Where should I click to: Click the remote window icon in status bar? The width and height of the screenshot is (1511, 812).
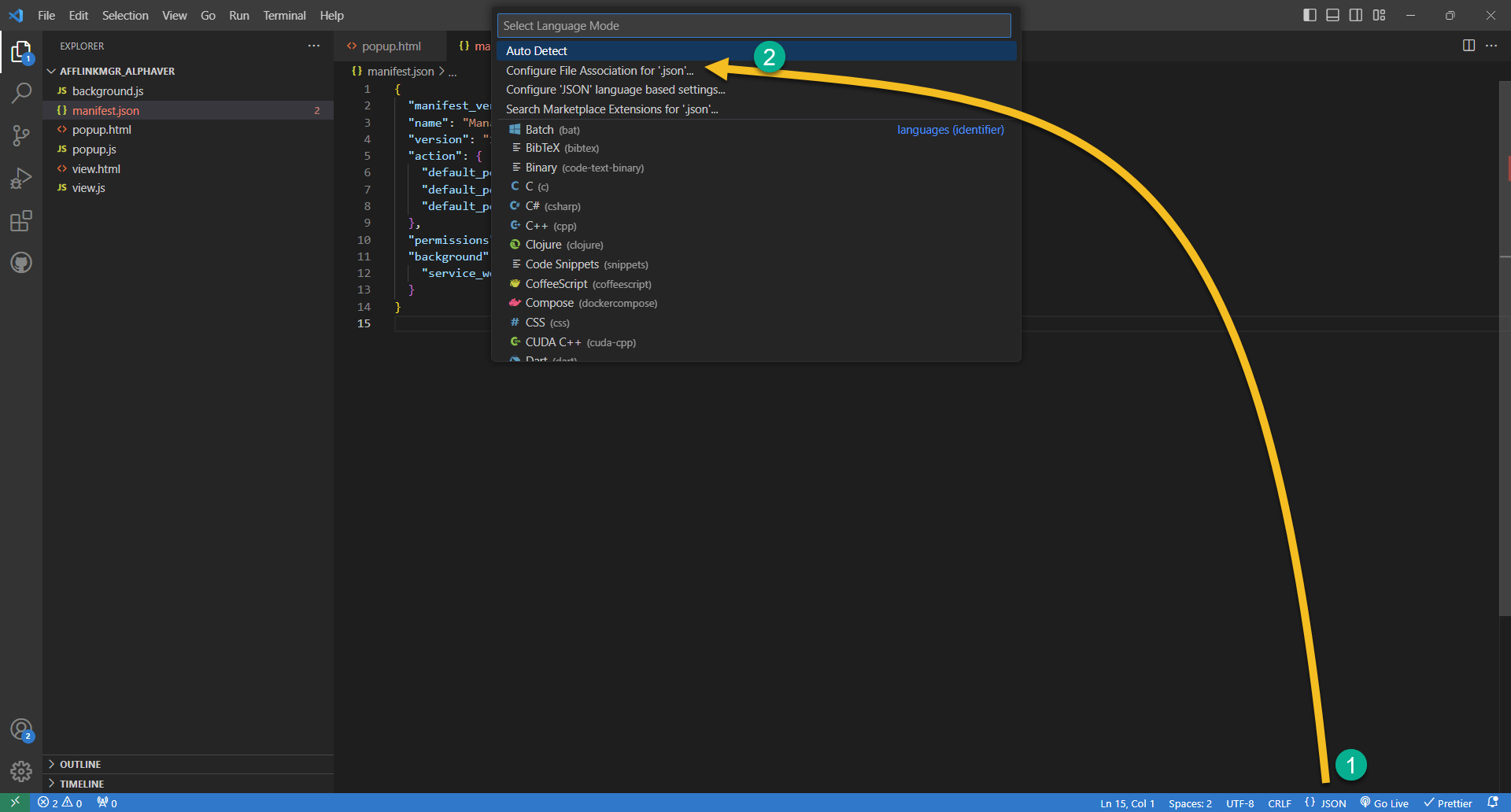15,803
